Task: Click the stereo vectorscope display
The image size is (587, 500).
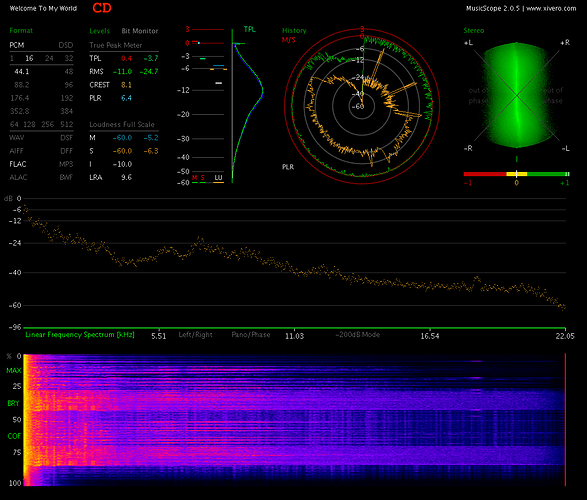Action: pyautogui.click(x=517, y=95)
